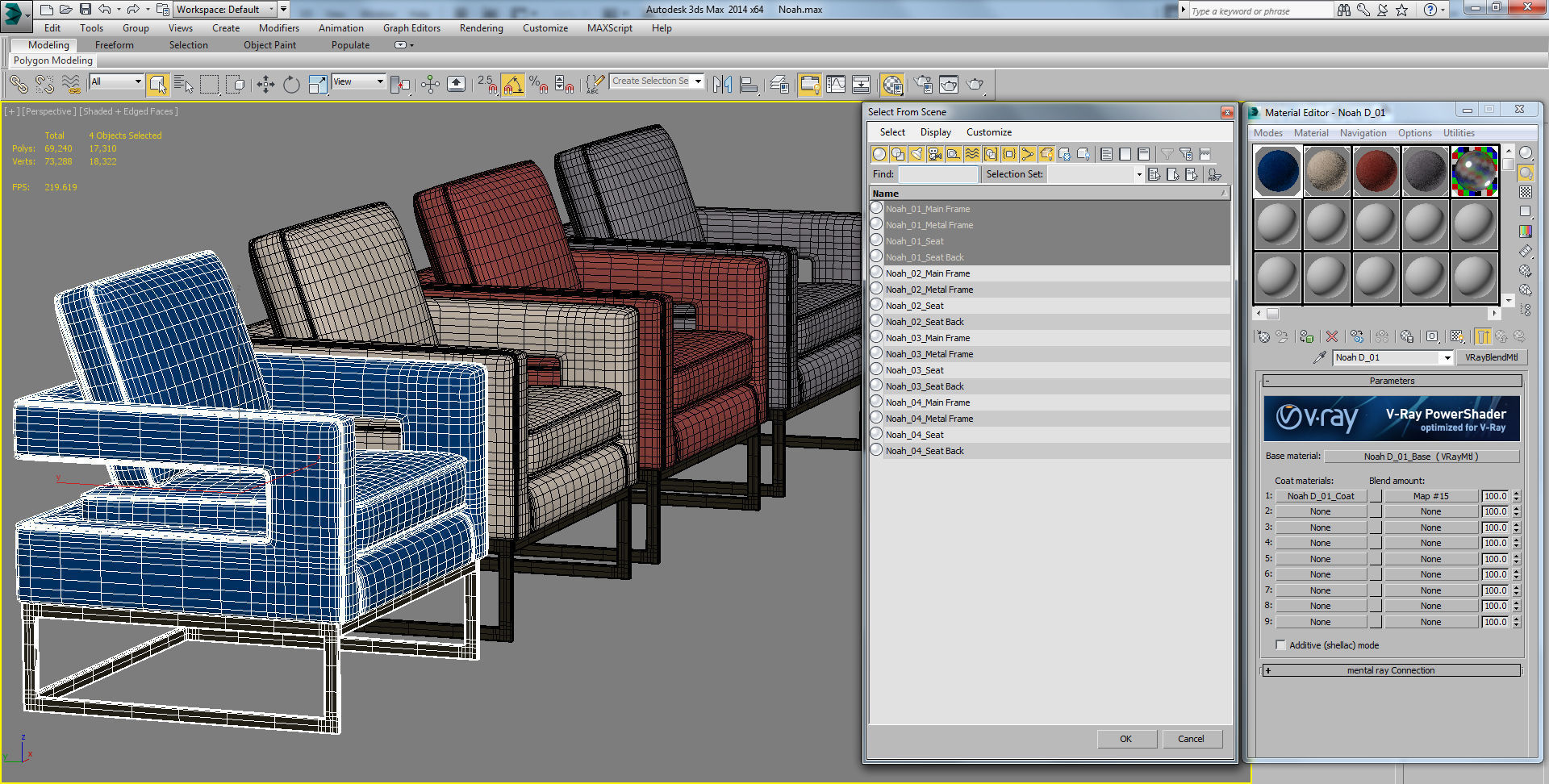Click OK in Select From Scene

click(1126, 739)
